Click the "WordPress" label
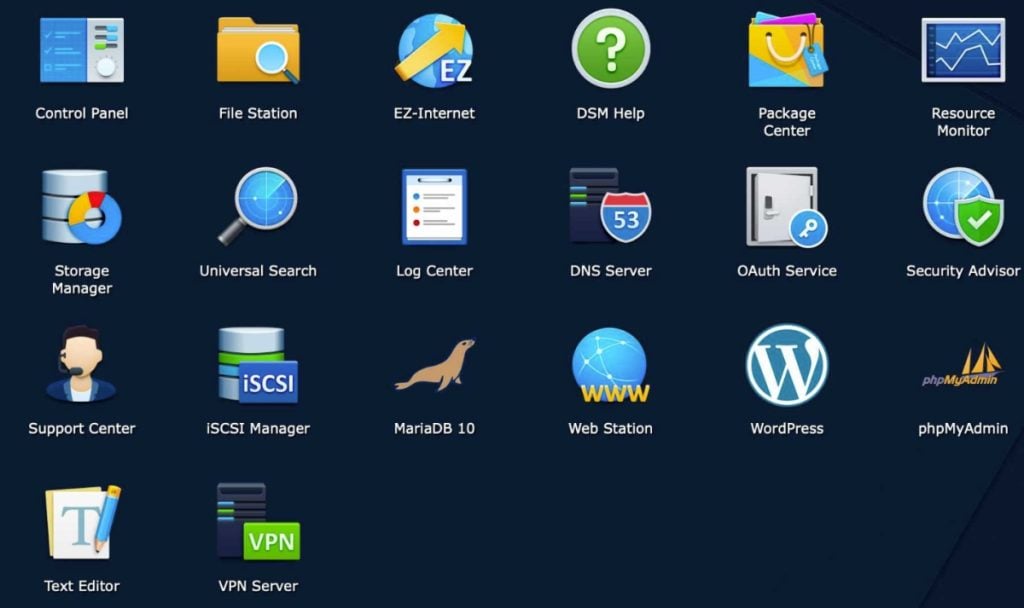Viewport: 1024px width, 608px height. pos(787,428)
